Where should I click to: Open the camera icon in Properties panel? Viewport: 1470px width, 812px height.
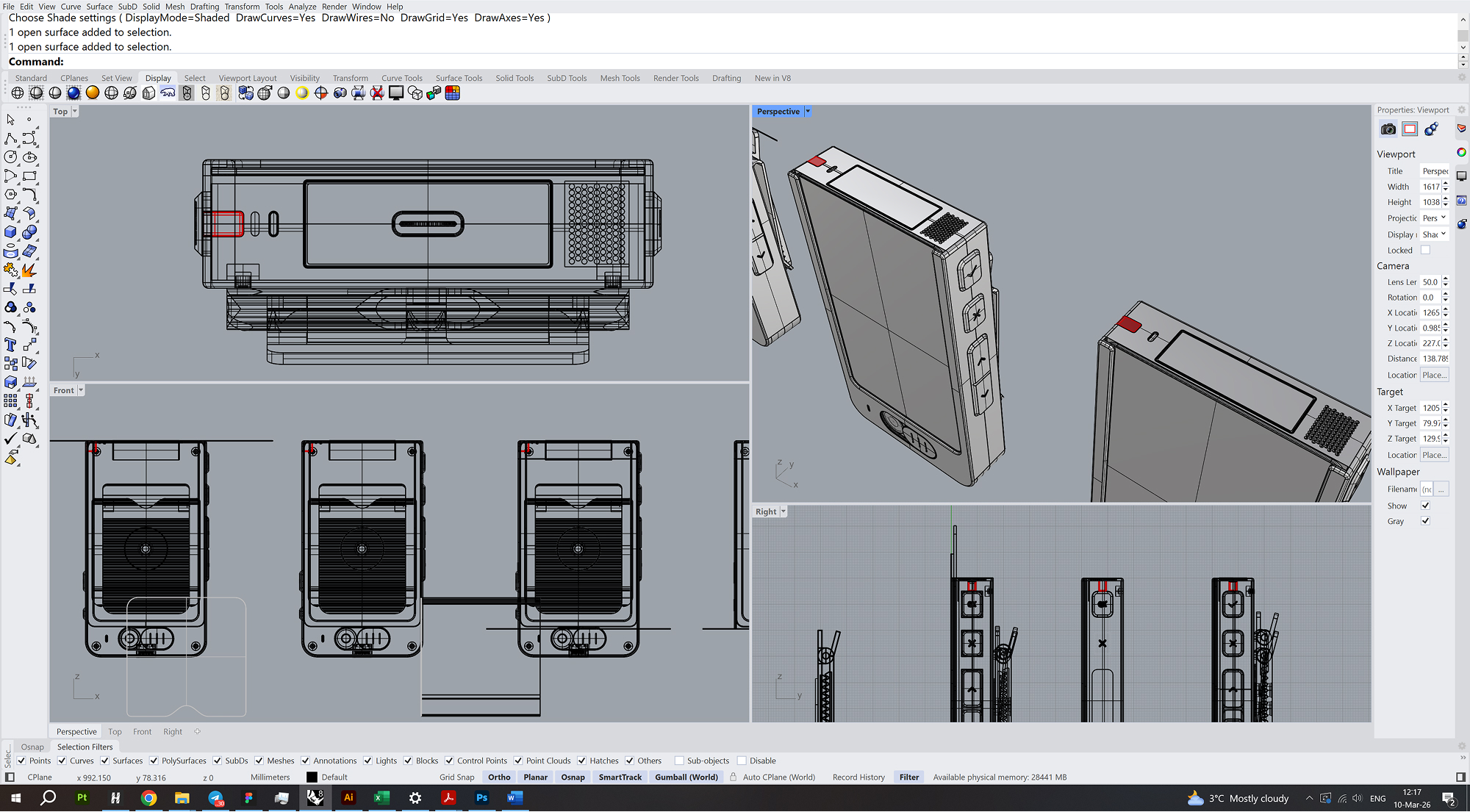pyautogui.click(x=1388, y=129)
